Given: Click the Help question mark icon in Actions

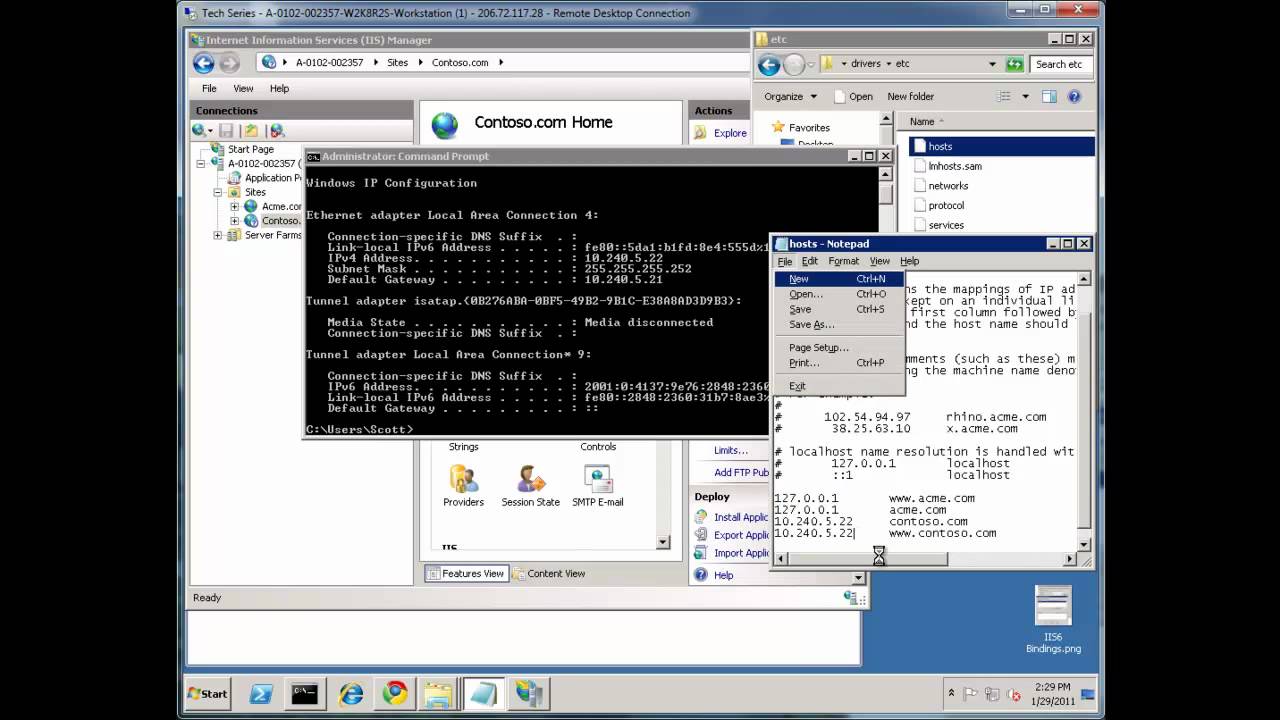Looking at the screenshot, I should click(701, 575).
